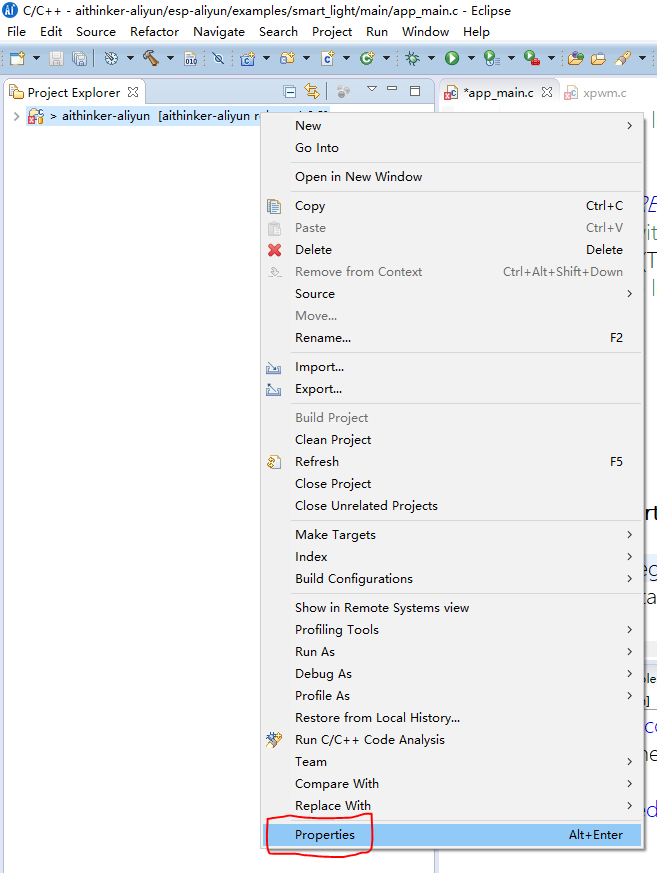Open the Run dropdown arrow
The width and height of the screenshot is (657, 873).
click(x=471, y=58)
